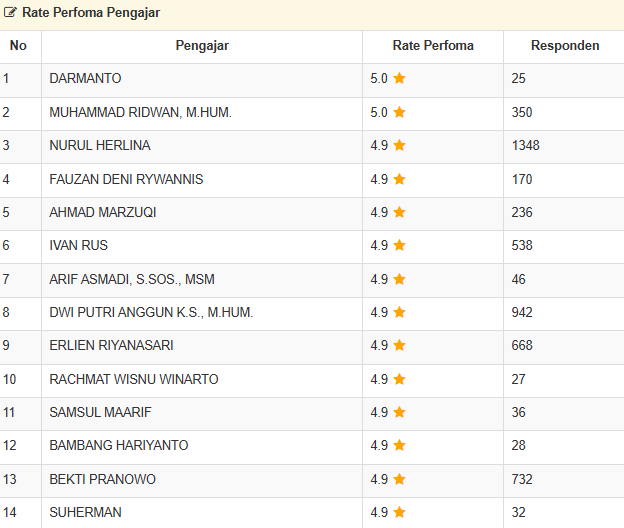Viewport: 624px width, 528px height.
Task: Click the edit icon beside Rate Perfoma Pengajar
Action: pos(11,13)
